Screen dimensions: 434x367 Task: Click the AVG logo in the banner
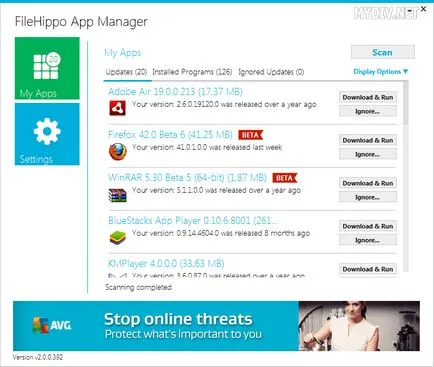click(52, 325)
